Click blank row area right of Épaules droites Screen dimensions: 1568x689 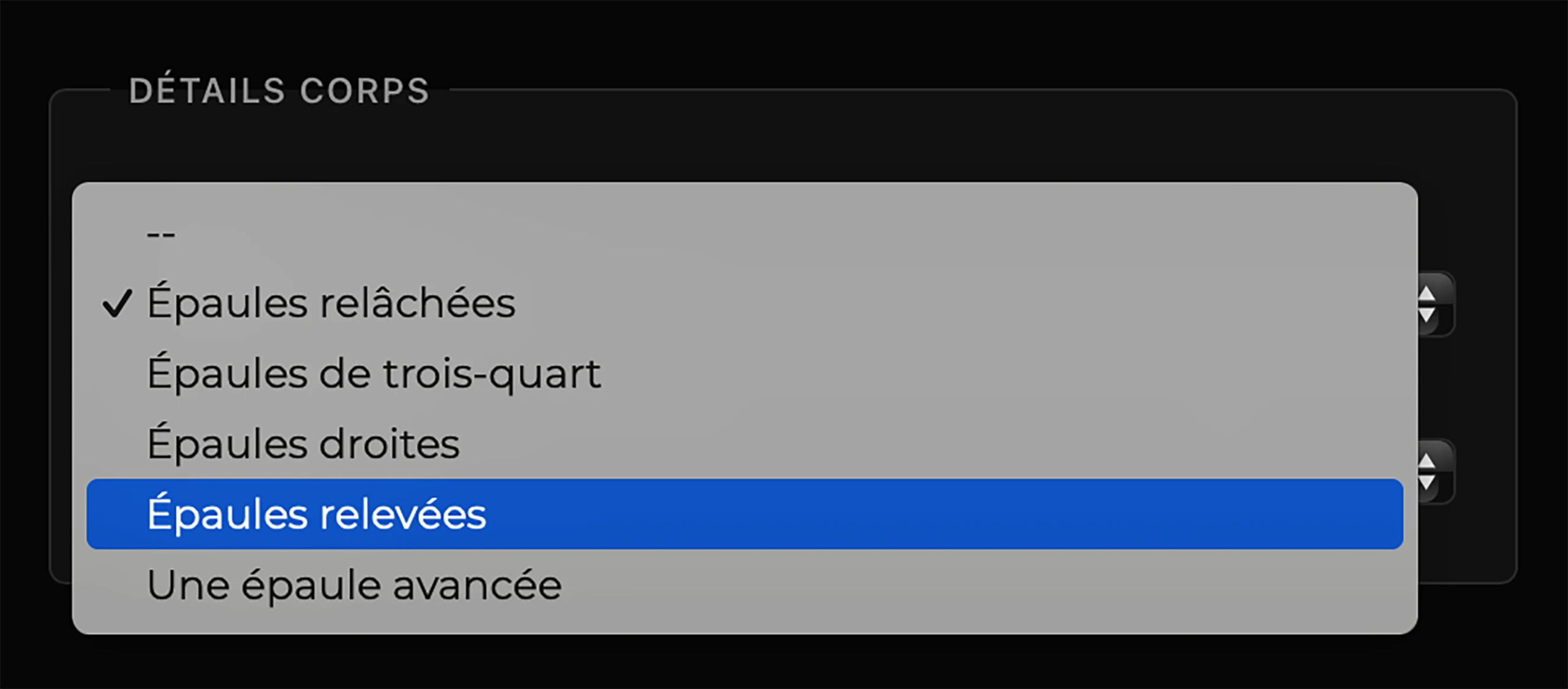[x=919, y=444]
